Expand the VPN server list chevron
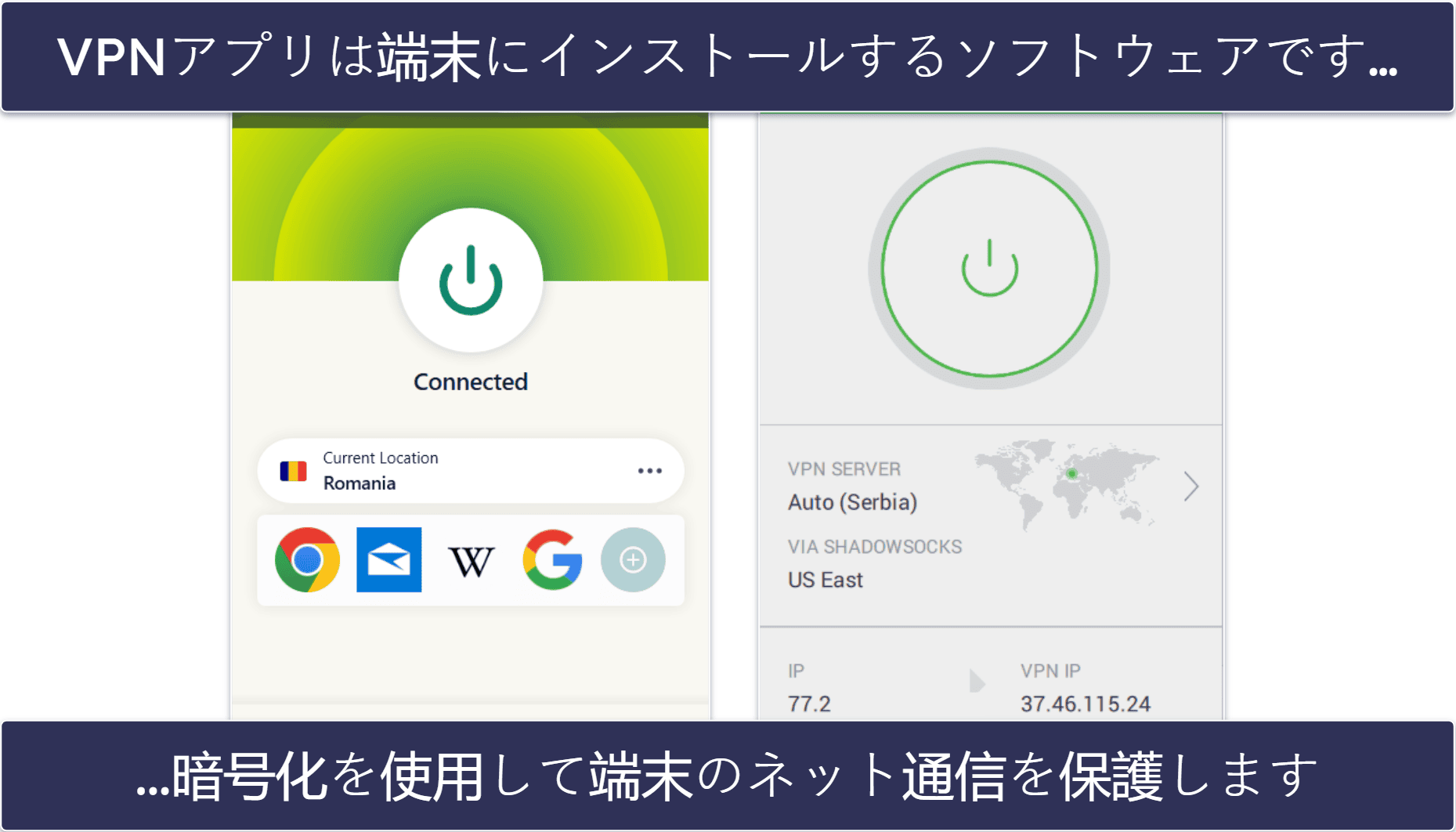Viewport: 1456px width, 832px height. (x=1191, y=487)
